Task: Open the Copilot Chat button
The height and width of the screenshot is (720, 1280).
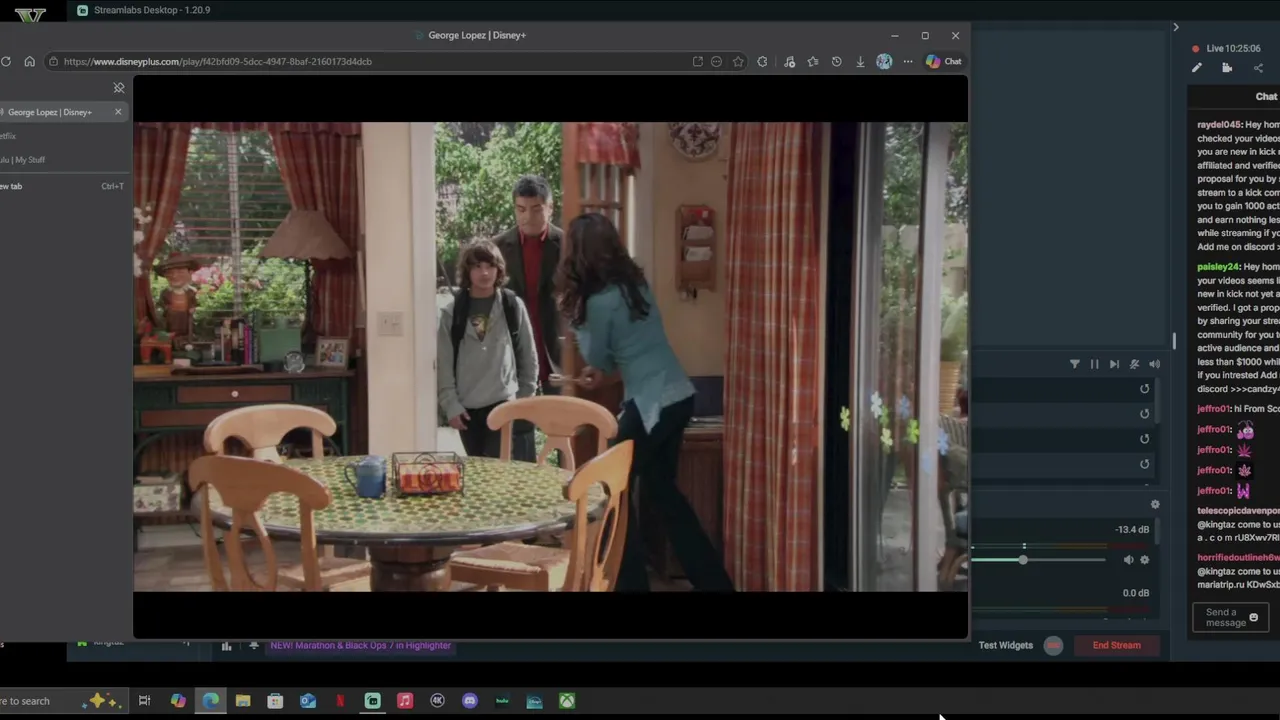Action: [x=943, y=61]
